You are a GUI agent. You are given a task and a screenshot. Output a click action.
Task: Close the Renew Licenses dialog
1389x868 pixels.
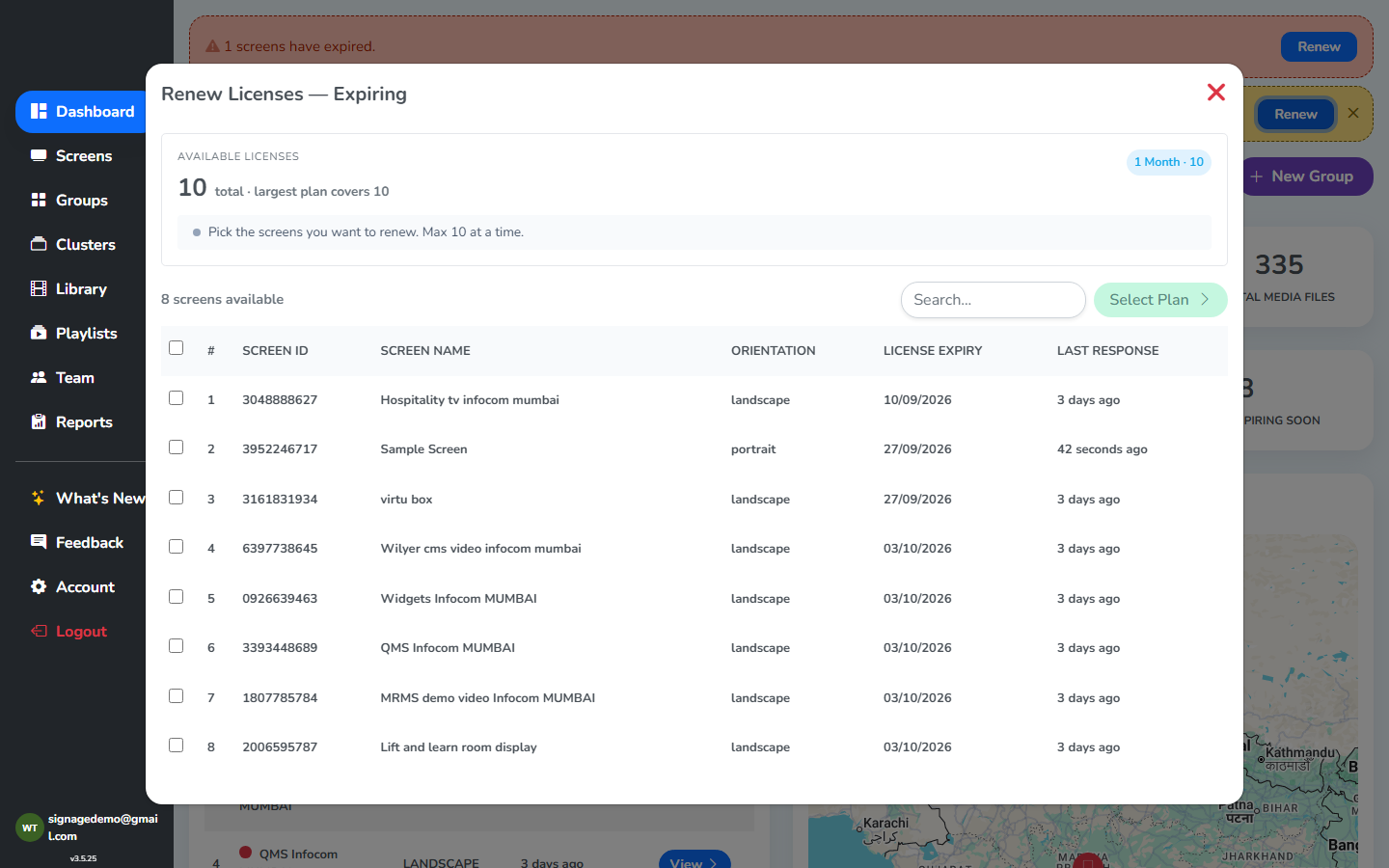coord(1216,92)
